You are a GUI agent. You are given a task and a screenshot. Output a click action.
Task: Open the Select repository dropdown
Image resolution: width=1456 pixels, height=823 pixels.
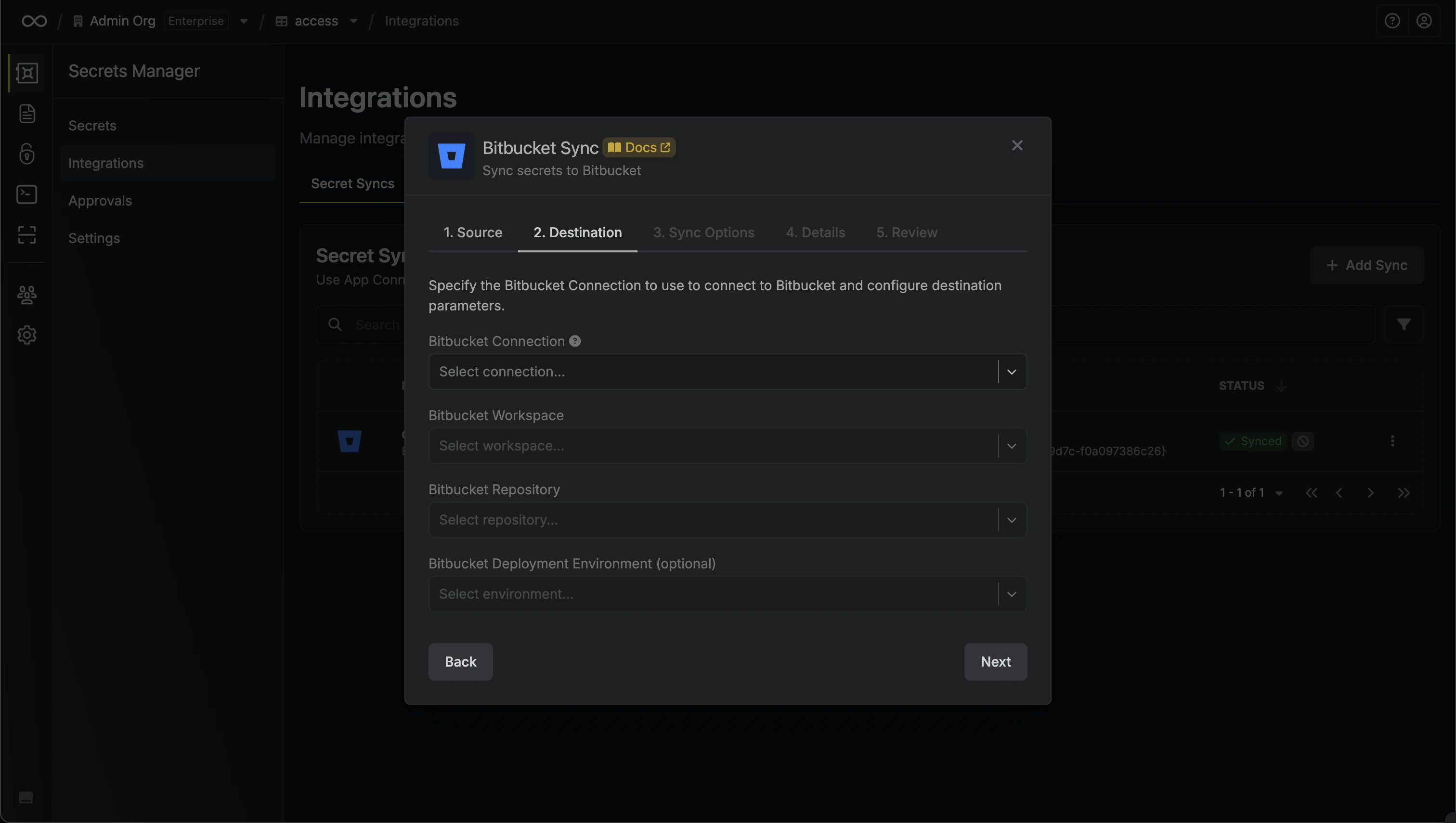[727, 520]
